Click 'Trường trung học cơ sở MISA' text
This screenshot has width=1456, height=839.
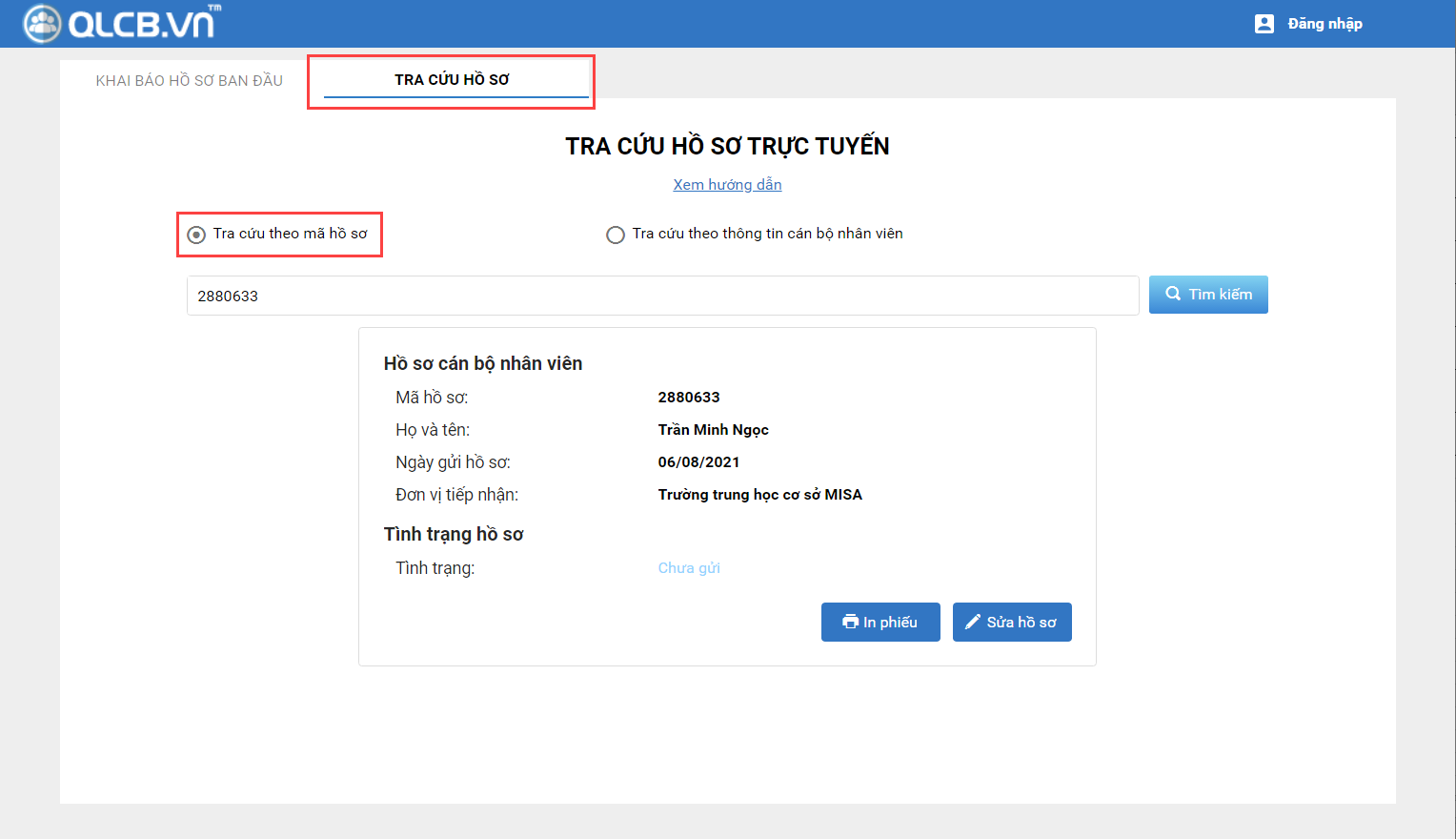coord(759,495)
